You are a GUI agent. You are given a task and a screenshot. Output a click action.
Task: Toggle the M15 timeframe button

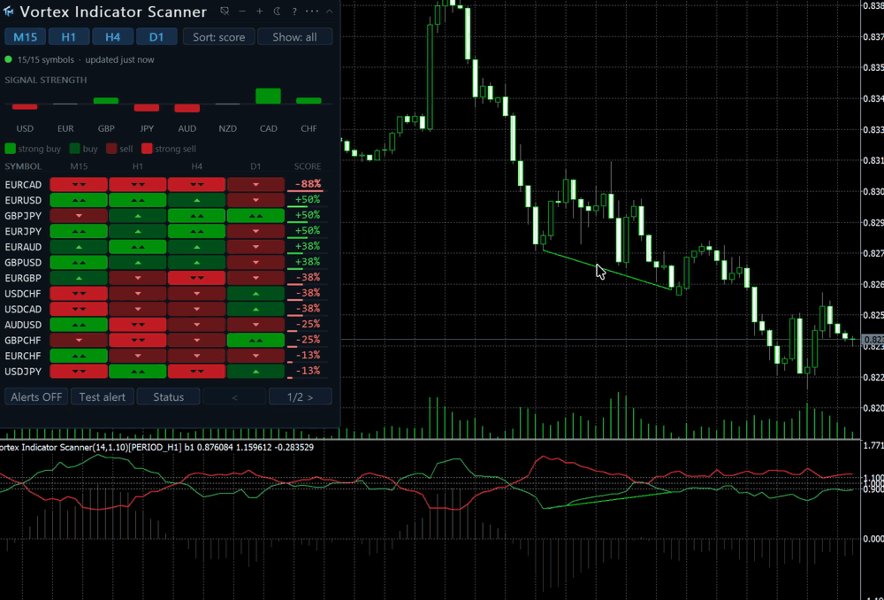(25, 37)
